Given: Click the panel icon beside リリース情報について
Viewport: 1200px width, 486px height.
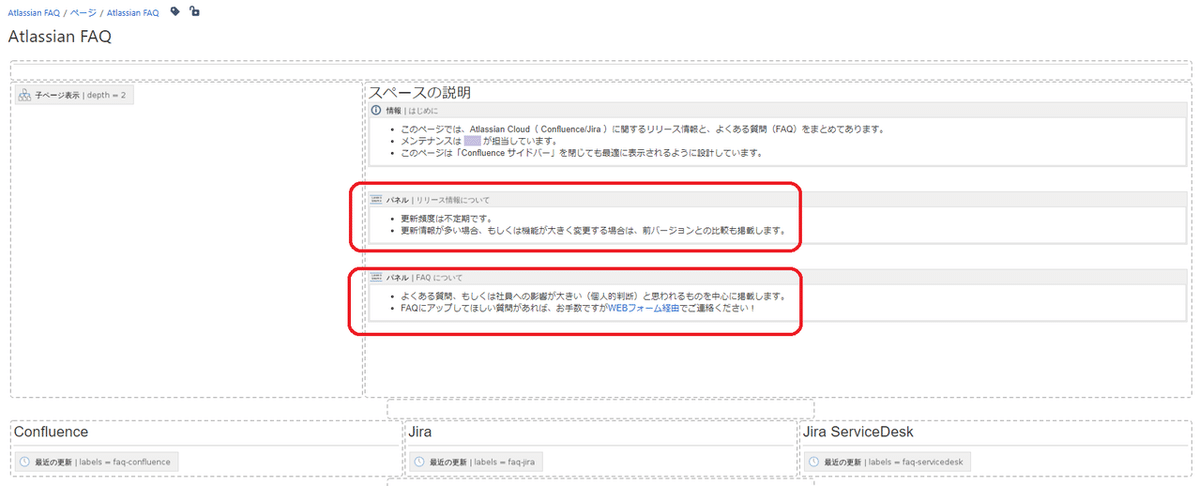Looking at the screenshot, I should pyautogui.click(x=377, y=200).
